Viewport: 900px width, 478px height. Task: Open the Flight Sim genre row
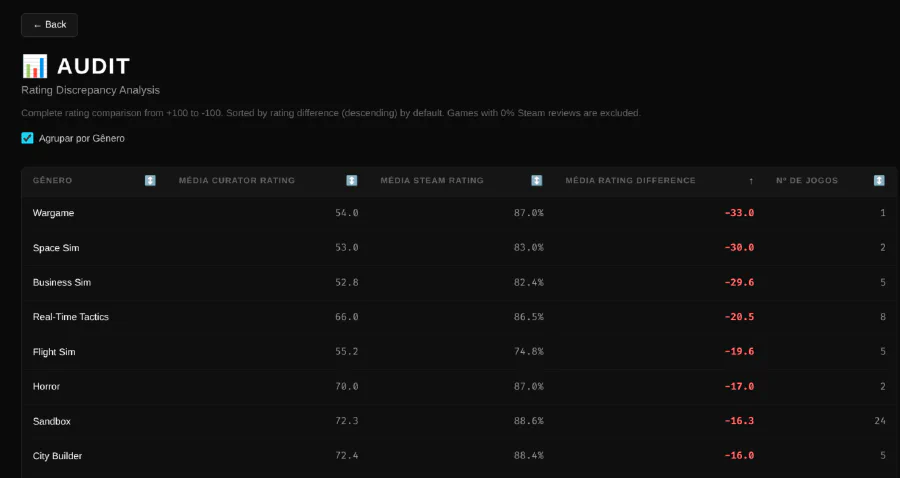click(x=54, y=352)
